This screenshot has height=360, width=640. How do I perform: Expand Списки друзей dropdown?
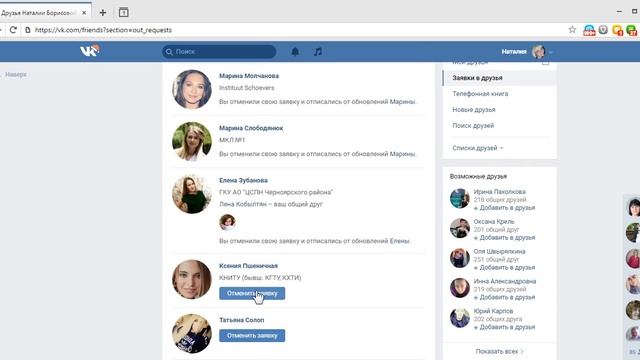pyautogui.click(x=477, y=148)
